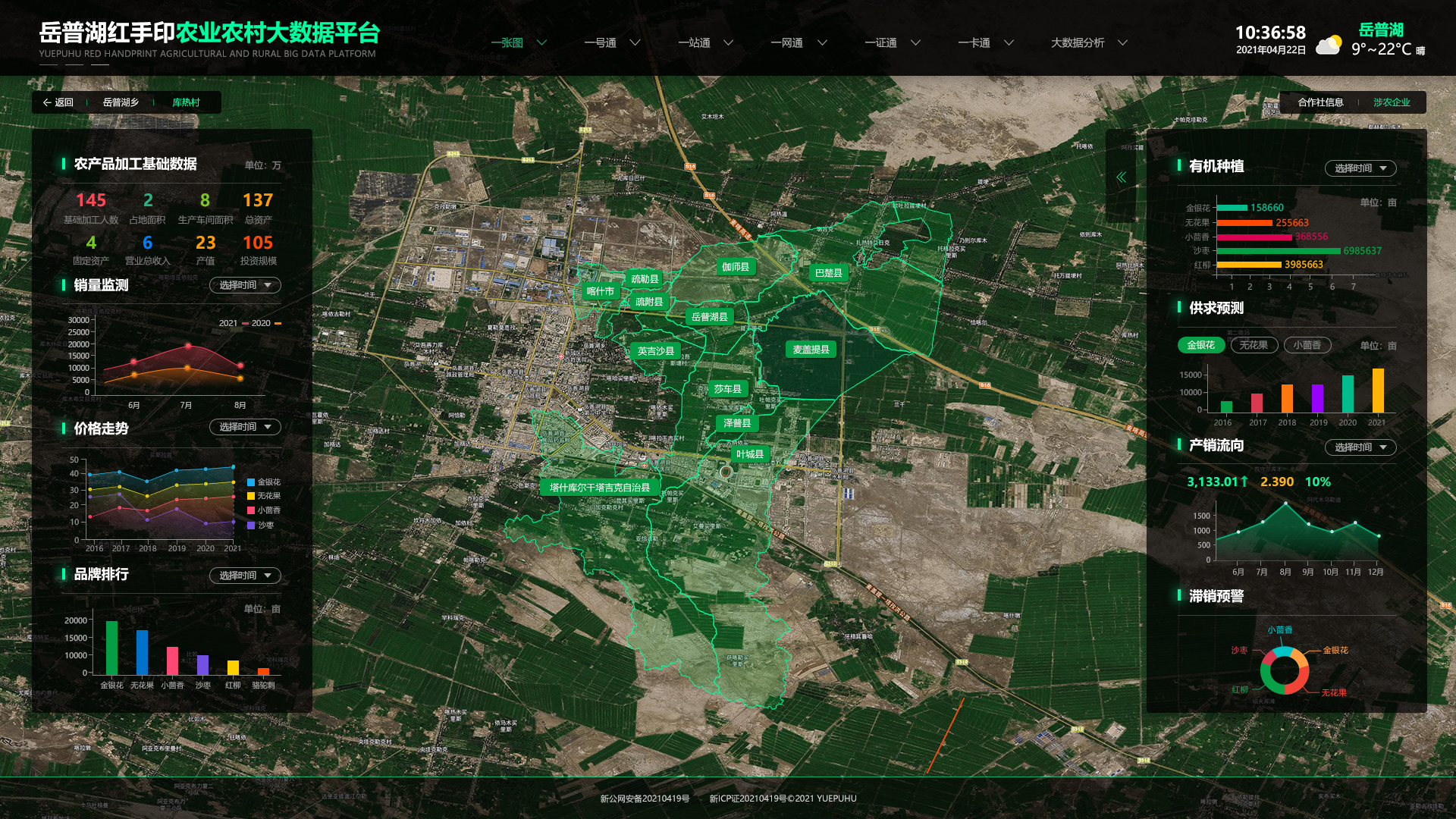Image resolution: width=1456 pixels, height=819 pixels.
Task: Switch forecast to 无花果 pill
Action: point(1254,345)
